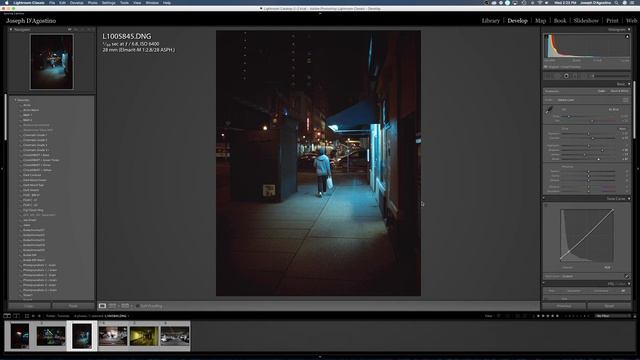Image resolution: width=640 pixels, height=360 pixels.
Task: Click the Navigator preview thumbnail
Action: [x=51, y=62]
